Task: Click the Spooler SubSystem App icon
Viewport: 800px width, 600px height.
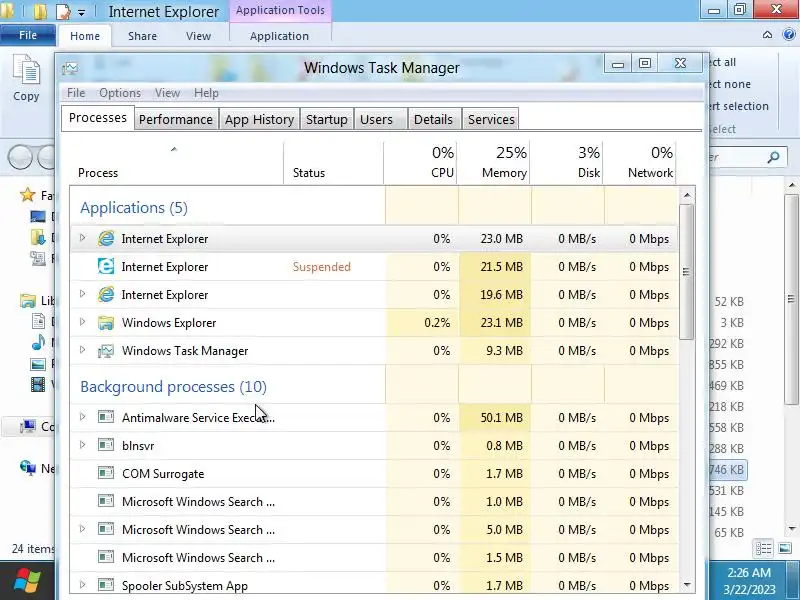Action: tap(106, 585)
